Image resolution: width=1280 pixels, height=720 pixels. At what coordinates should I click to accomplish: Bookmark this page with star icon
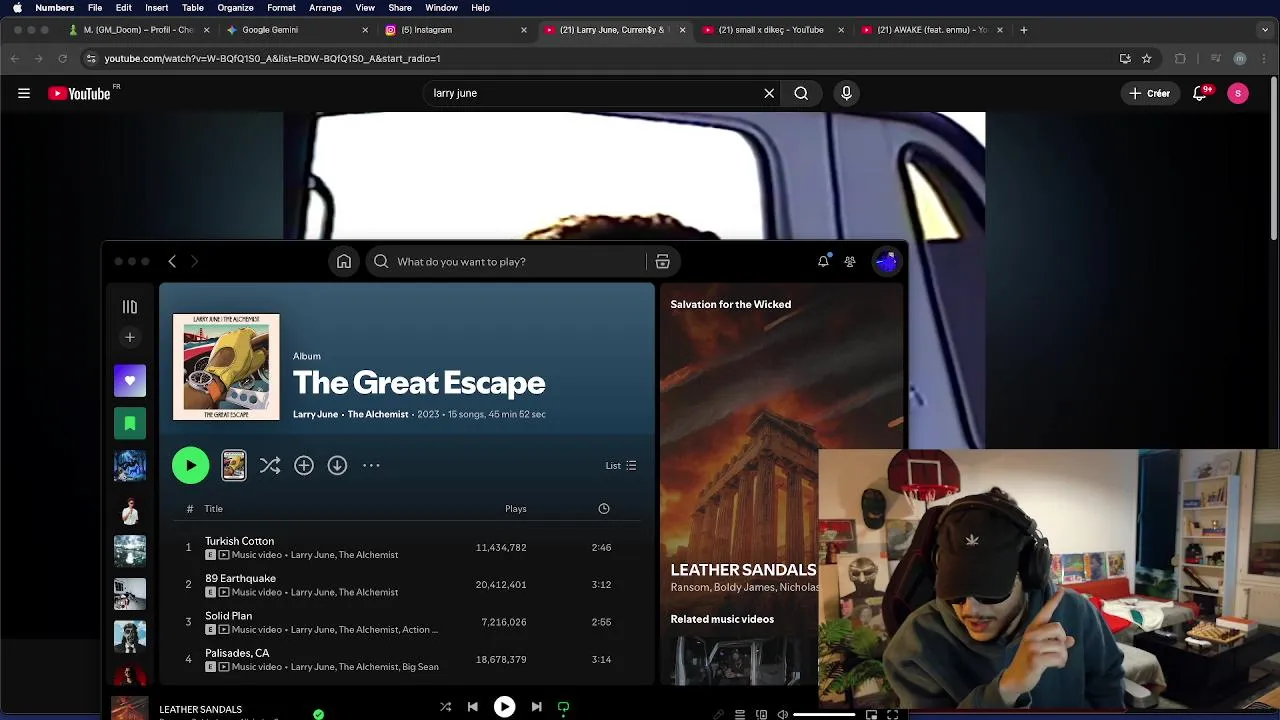pos(1147,58)
